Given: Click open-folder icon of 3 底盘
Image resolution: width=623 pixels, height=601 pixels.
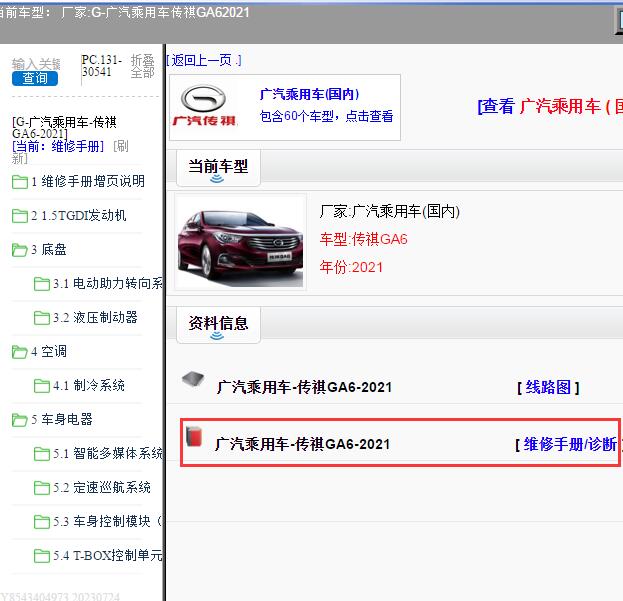Looking at the screenshot, I should tap(20, 250).
